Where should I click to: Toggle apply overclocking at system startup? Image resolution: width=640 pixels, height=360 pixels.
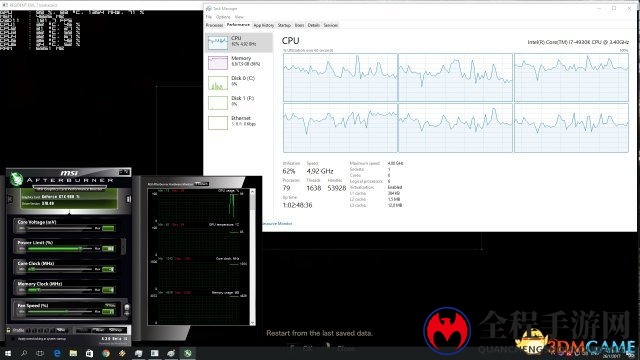click(13, 339)
